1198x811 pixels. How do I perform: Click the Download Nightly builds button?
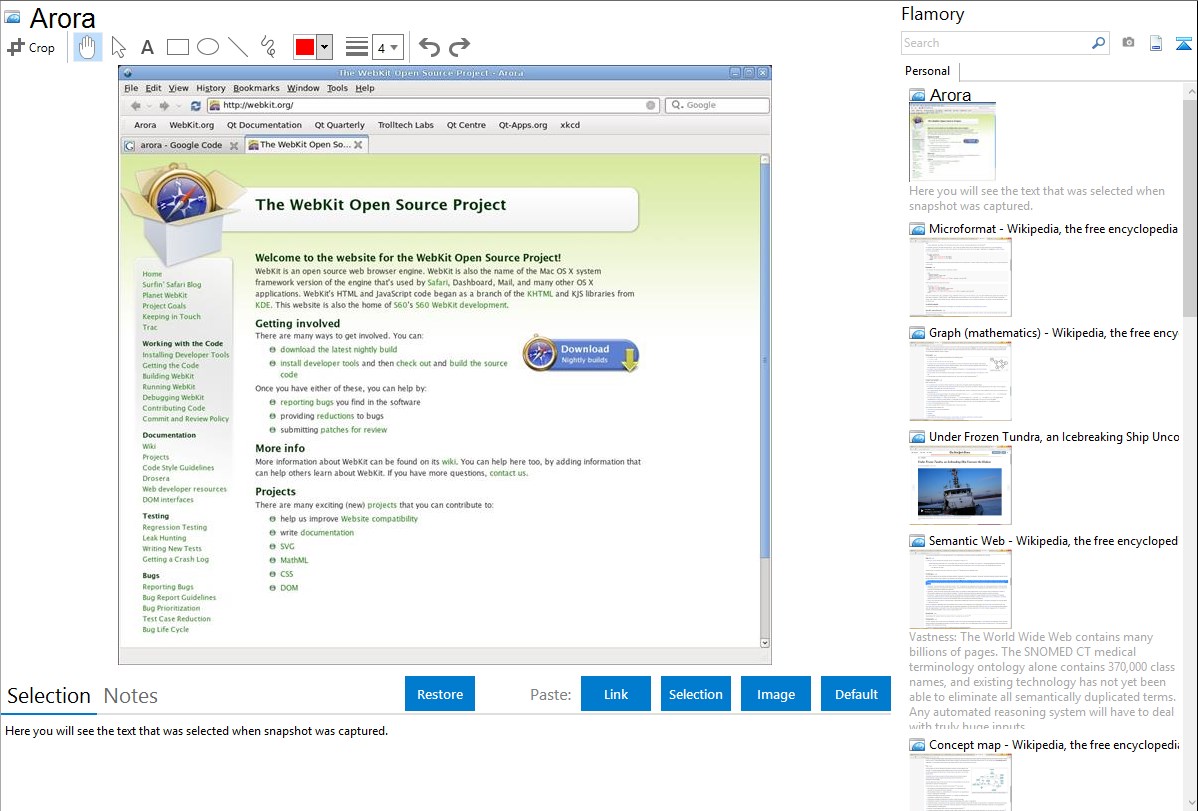point(581,354)
